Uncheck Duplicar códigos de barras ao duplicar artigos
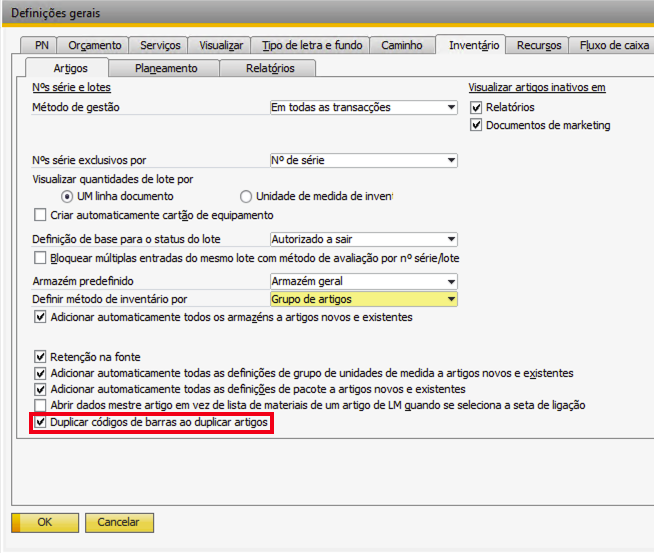This screenshot has width=654, height=553. (x=40, y=423)
